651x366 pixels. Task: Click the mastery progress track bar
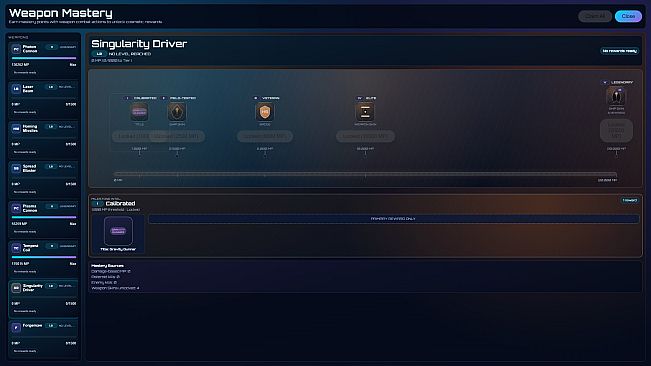point(365,174)
